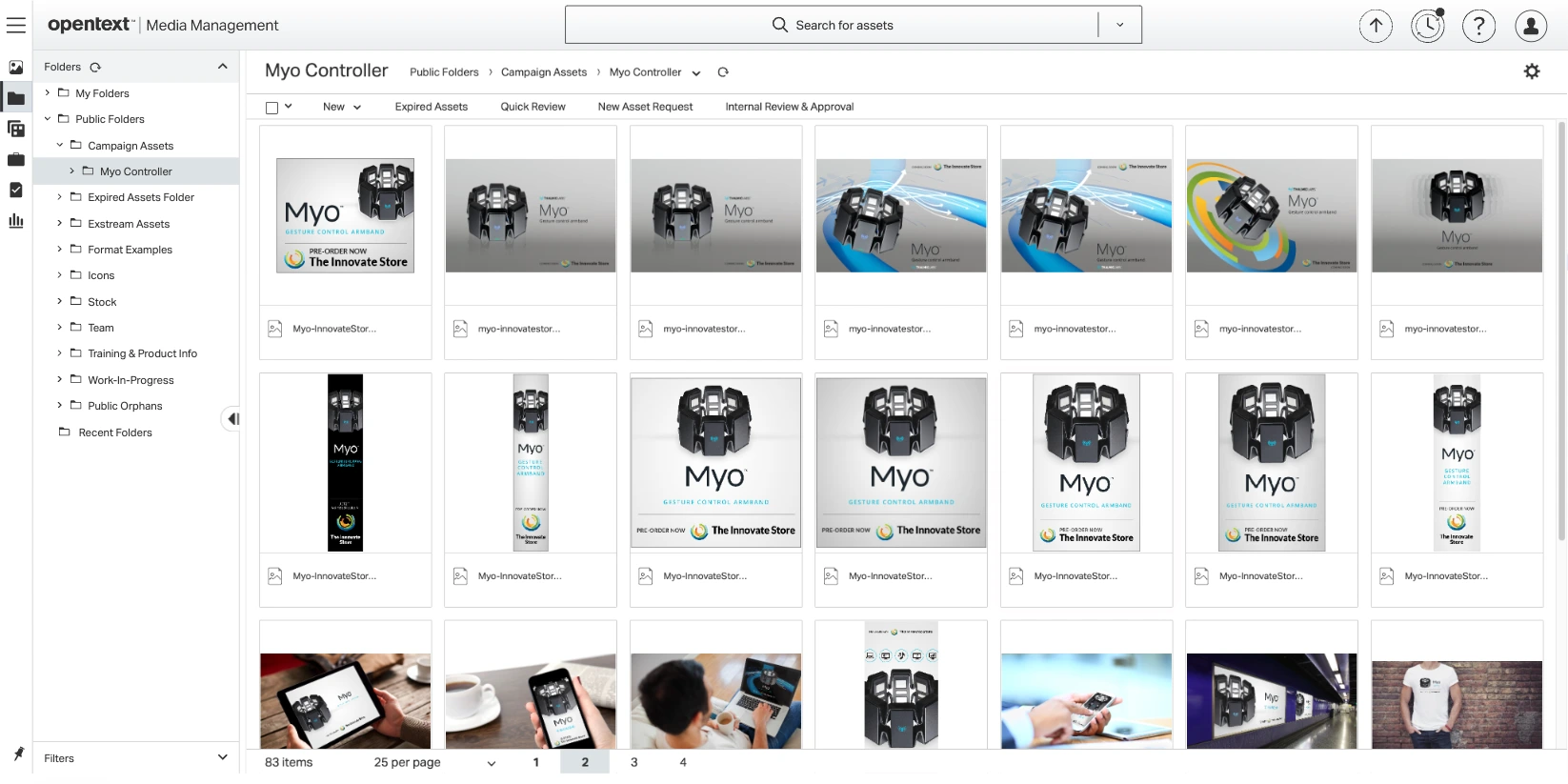Open the collections icon in left rail
This screenshot has height=784, width=1568.
click(x=16, y=129)
